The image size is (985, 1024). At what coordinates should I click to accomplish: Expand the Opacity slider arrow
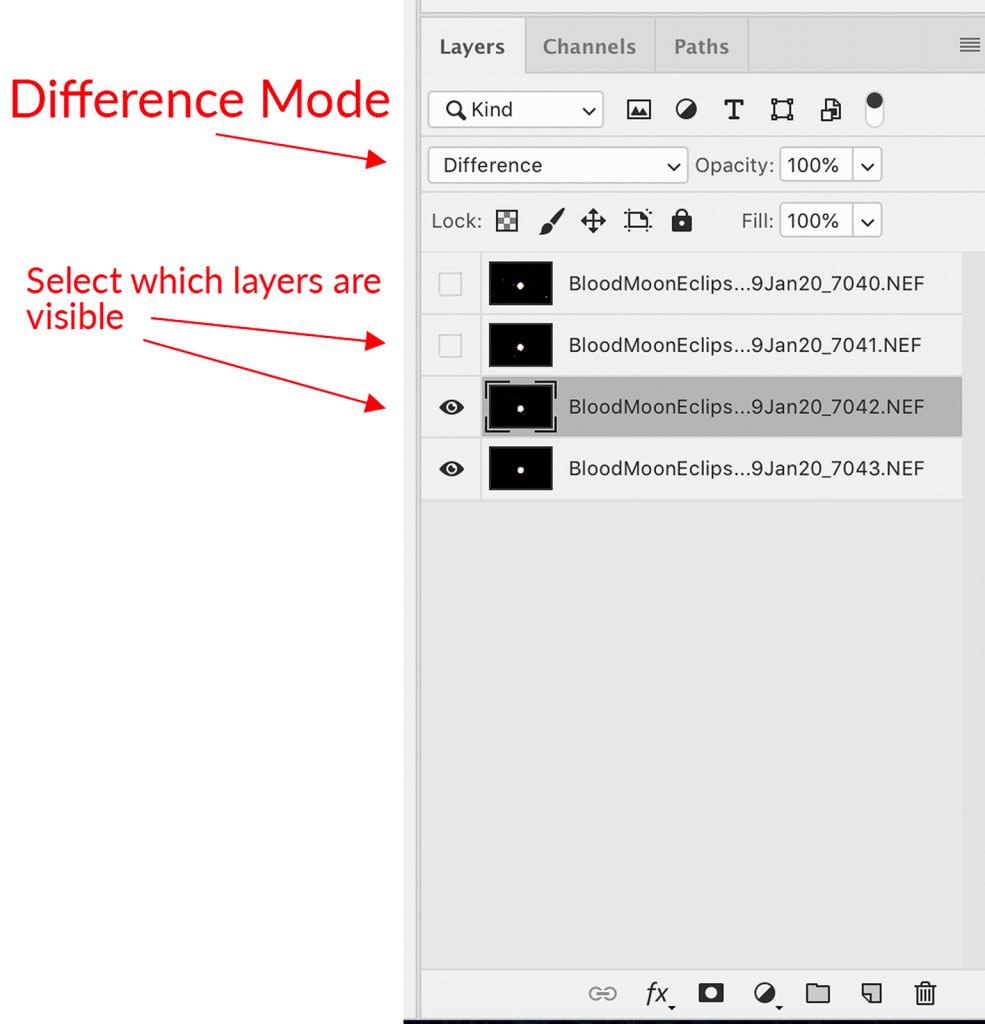tap(867, 165)
